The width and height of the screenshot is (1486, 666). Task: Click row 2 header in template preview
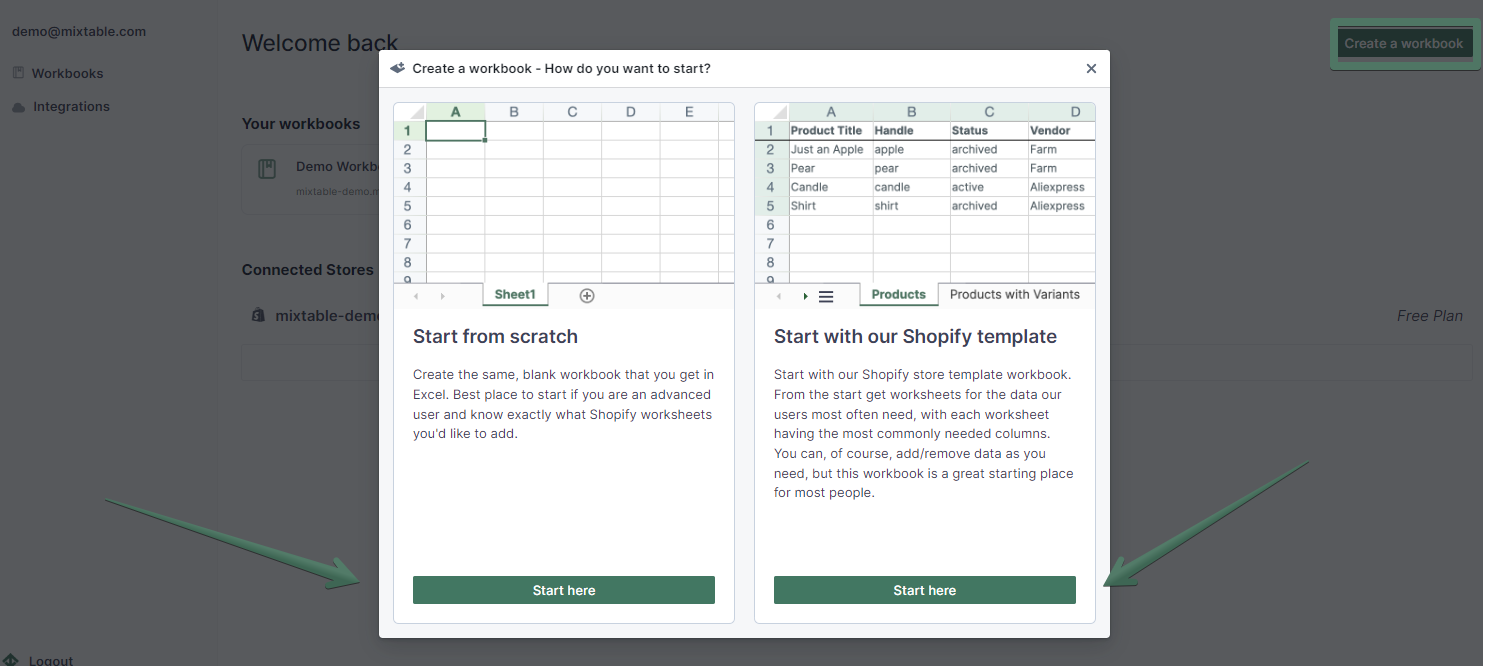772,150
